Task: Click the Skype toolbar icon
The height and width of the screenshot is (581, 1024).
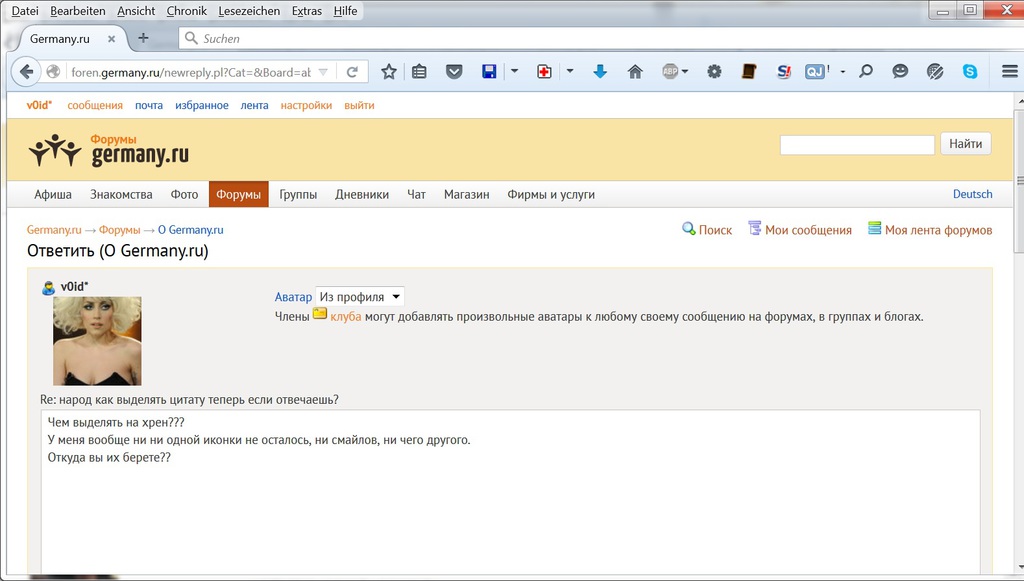Action: (970, 72)
